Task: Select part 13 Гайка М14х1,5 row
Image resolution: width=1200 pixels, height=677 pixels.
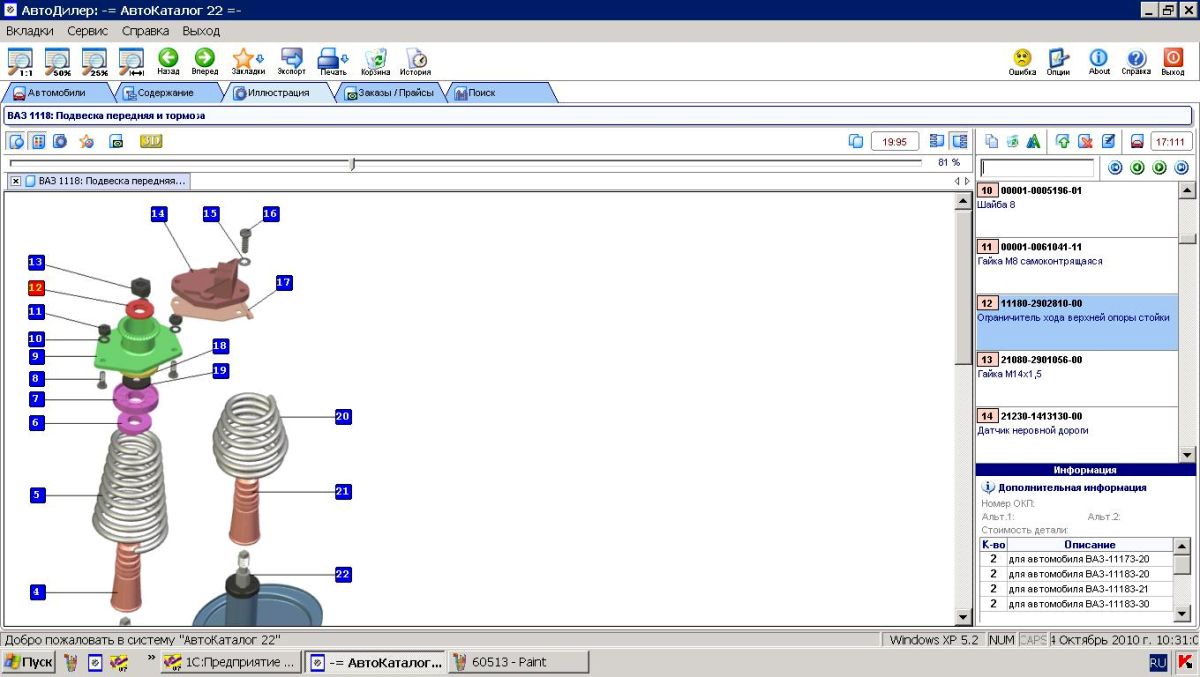Action: tap(1076, 378)
